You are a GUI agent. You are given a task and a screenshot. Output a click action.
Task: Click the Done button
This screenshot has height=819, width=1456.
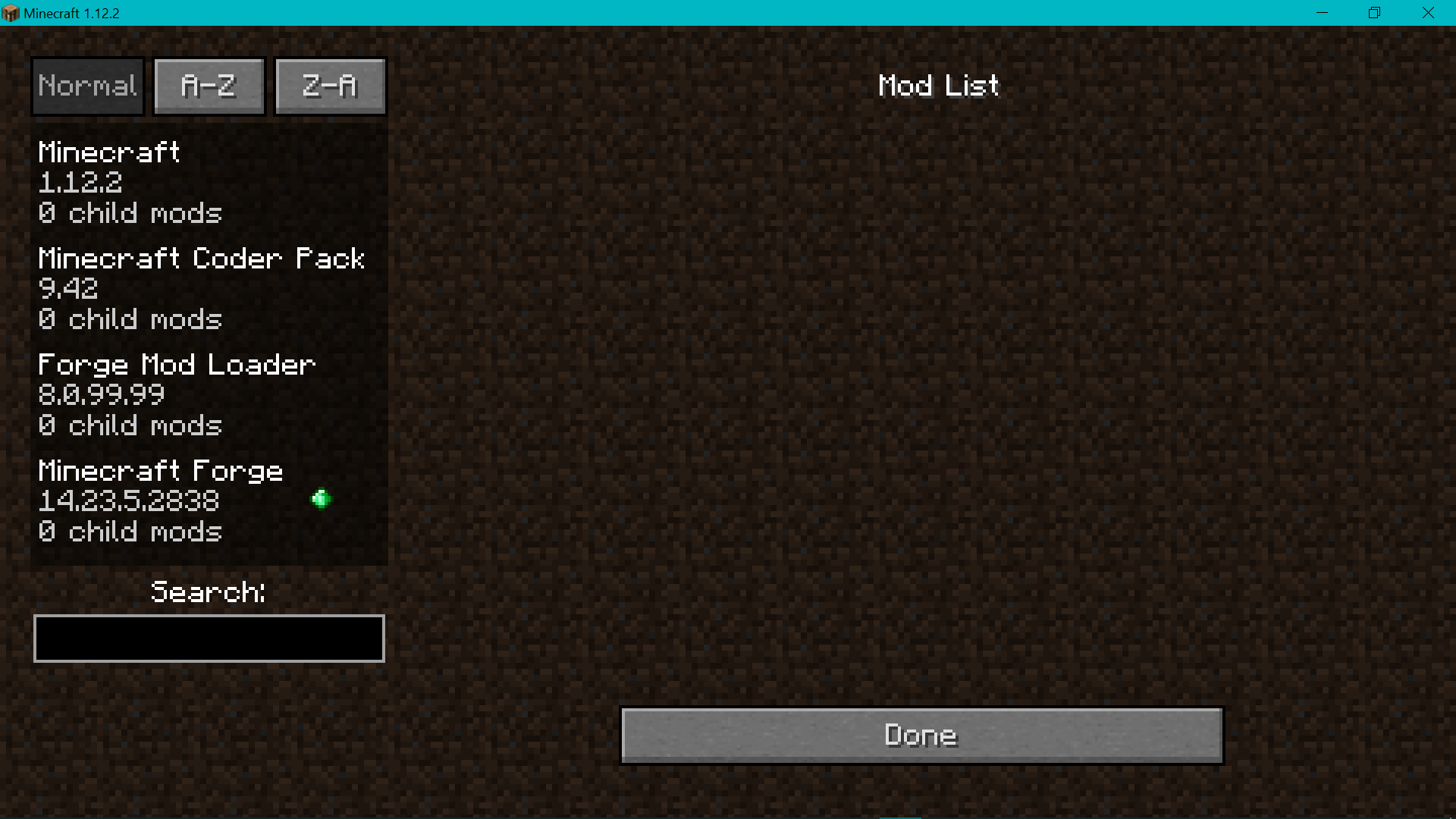(x=920, y=735)
